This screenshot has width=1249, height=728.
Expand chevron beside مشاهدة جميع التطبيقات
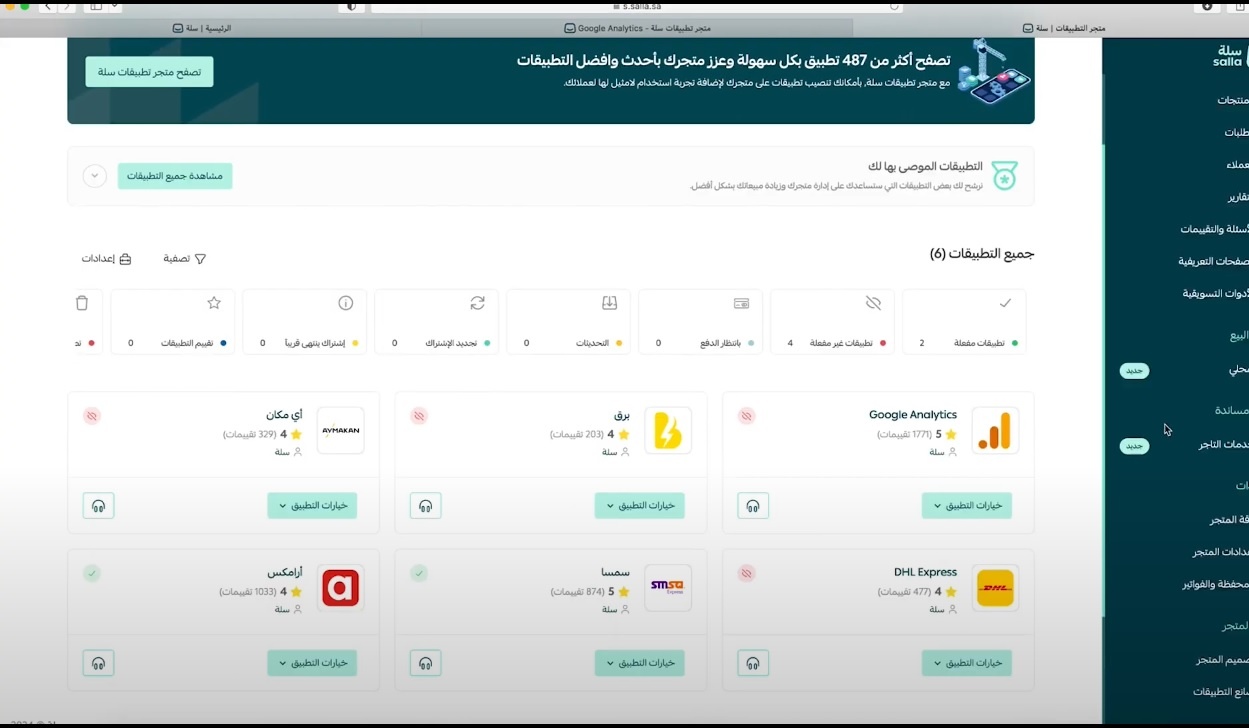click(94, 175)
